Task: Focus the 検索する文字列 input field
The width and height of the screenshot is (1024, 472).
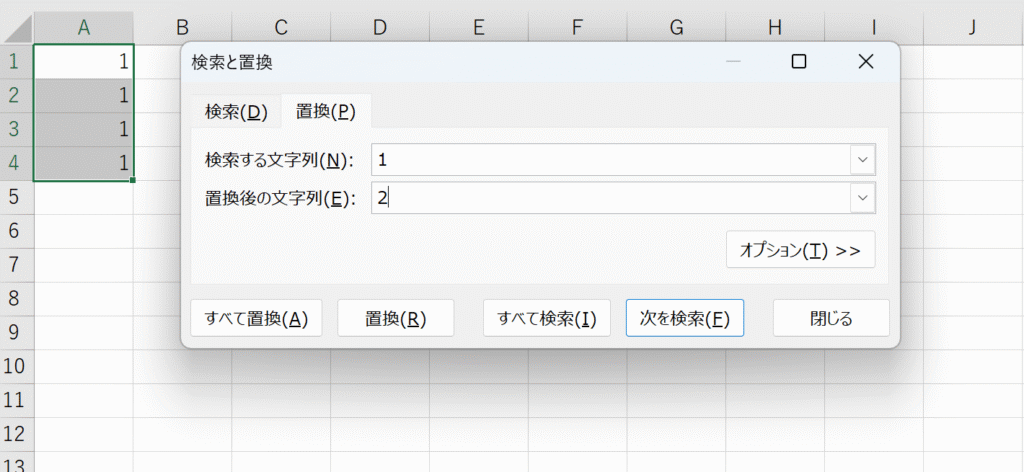Action: pyautogui.click(x=611, y=160)
